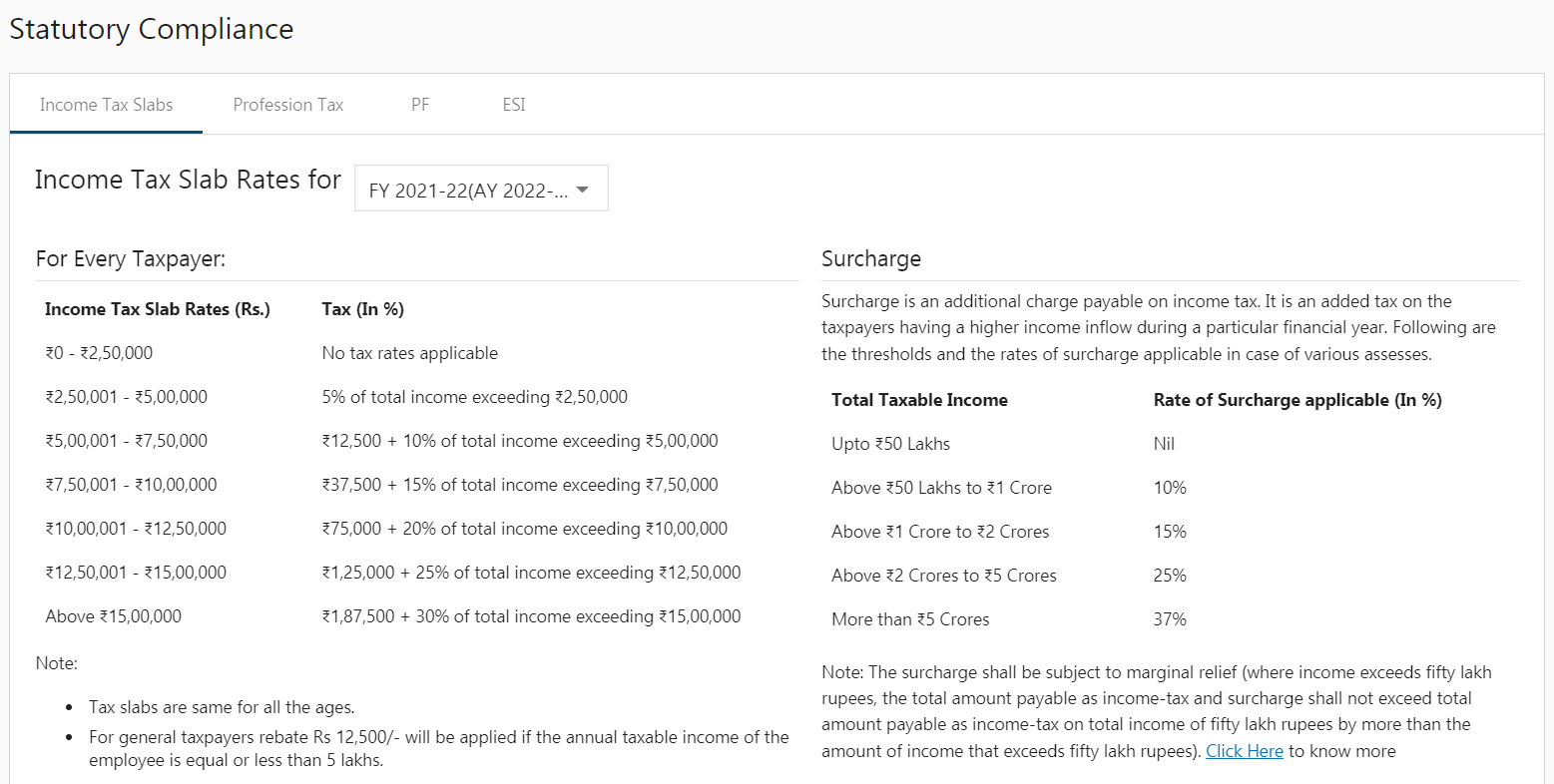Click the '₹12,500 + 10%' tax cell
1554x784 pixels.
[520, 441]
